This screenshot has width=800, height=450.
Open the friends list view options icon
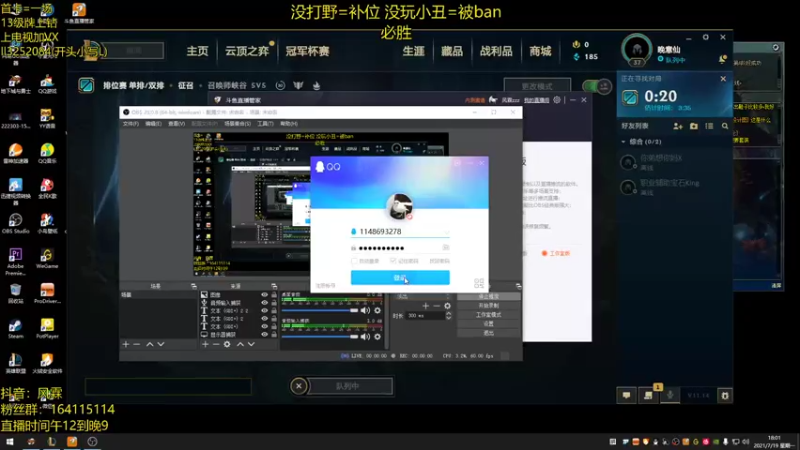coord(709,126)
